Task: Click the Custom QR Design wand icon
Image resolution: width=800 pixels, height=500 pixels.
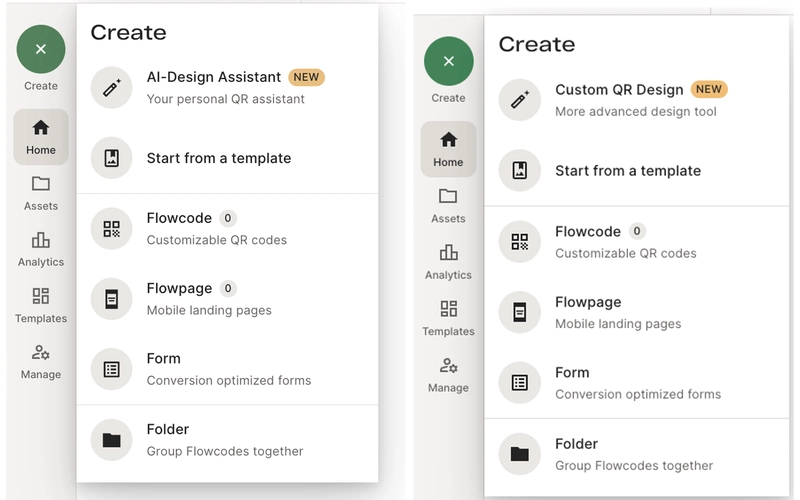Action: pyautogui.click(x=519, y=100)
